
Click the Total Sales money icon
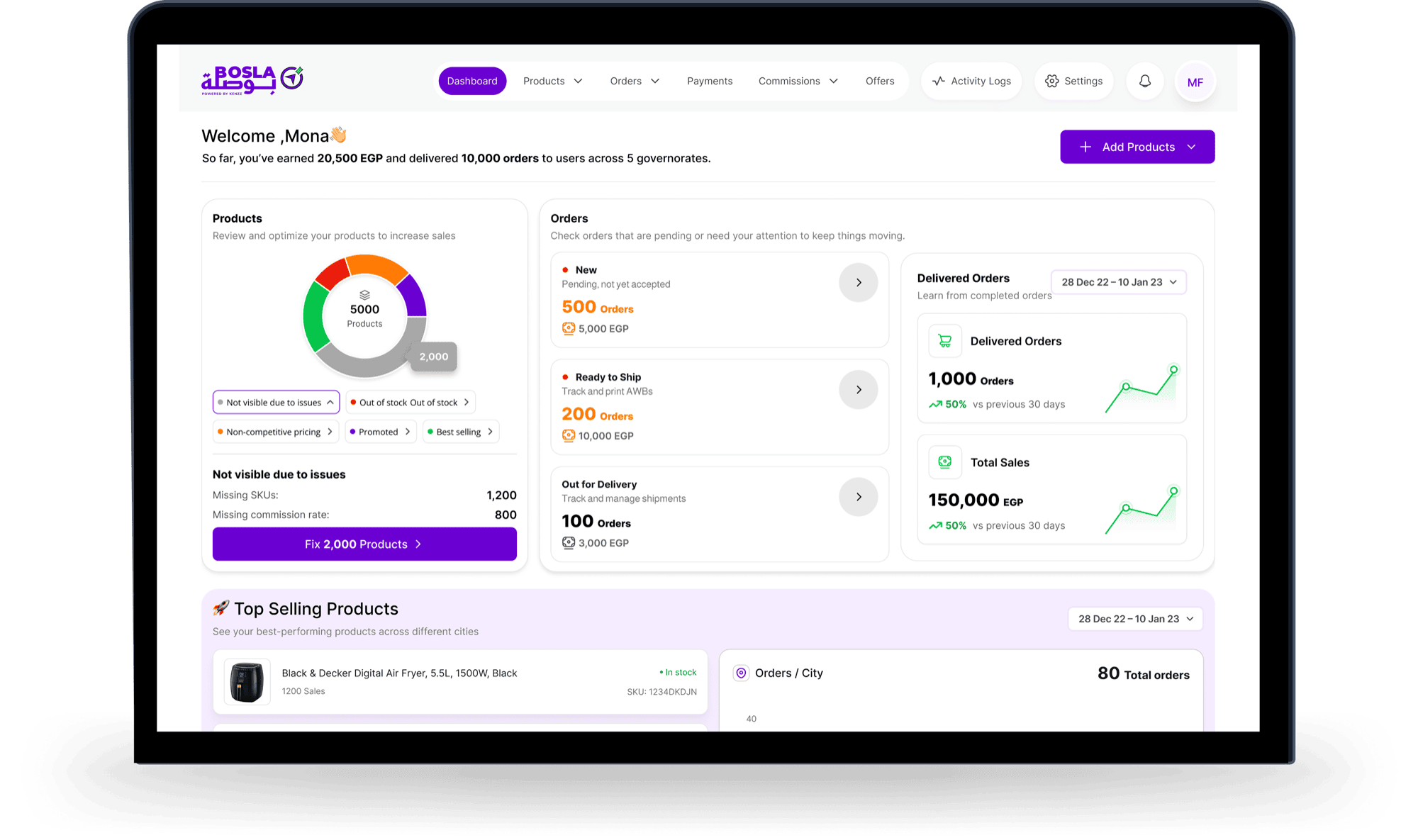click(x=945, y=462)
